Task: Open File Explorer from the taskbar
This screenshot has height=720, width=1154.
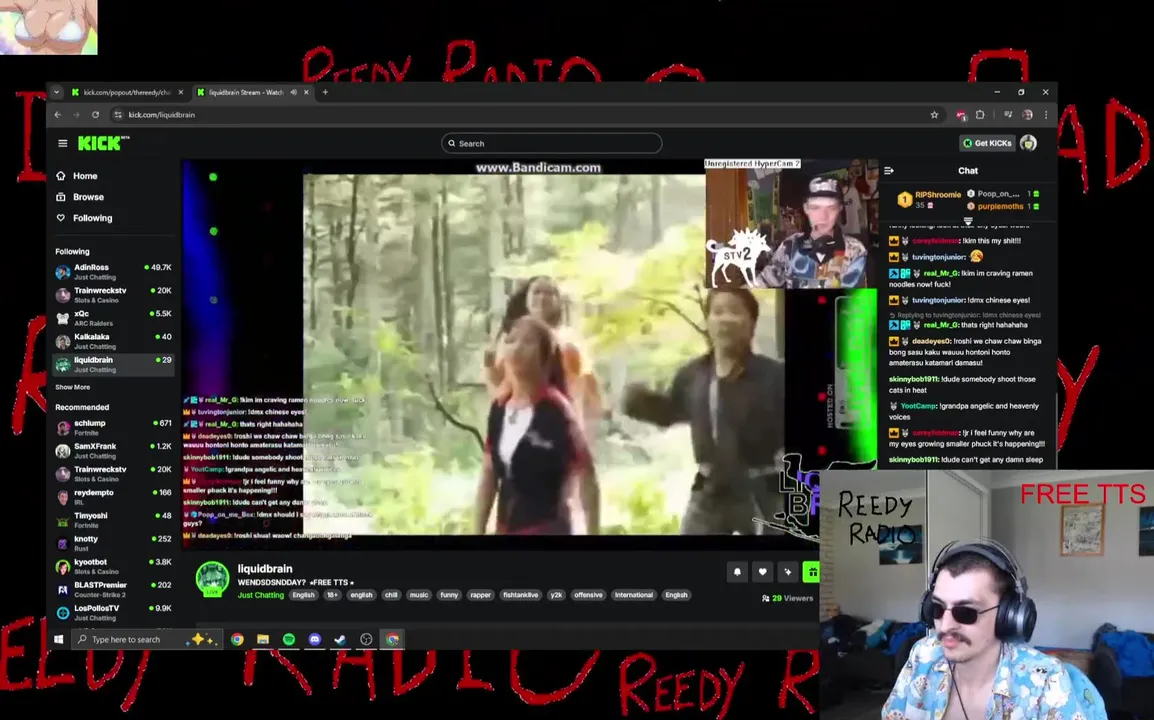Action: (263, 639)
